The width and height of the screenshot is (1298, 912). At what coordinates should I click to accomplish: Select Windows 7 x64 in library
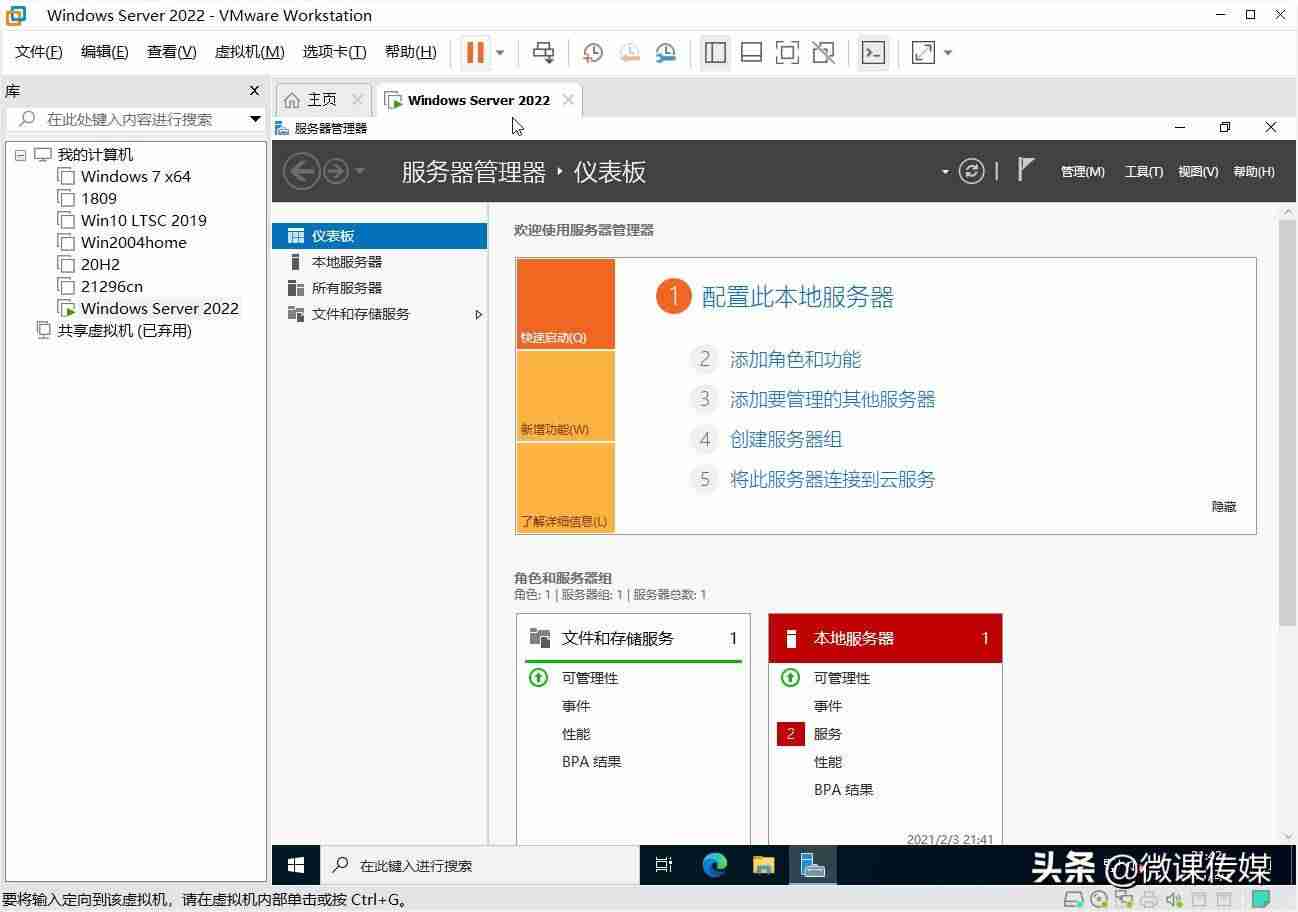[136, 177]
